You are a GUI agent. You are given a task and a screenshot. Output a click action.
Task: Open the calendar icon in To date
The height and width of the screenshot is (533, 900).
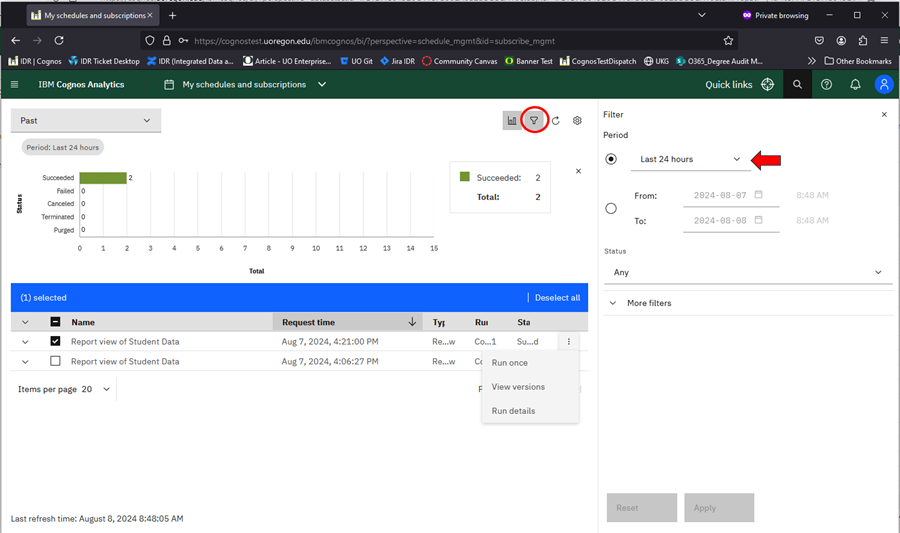[x=758, y=220]
